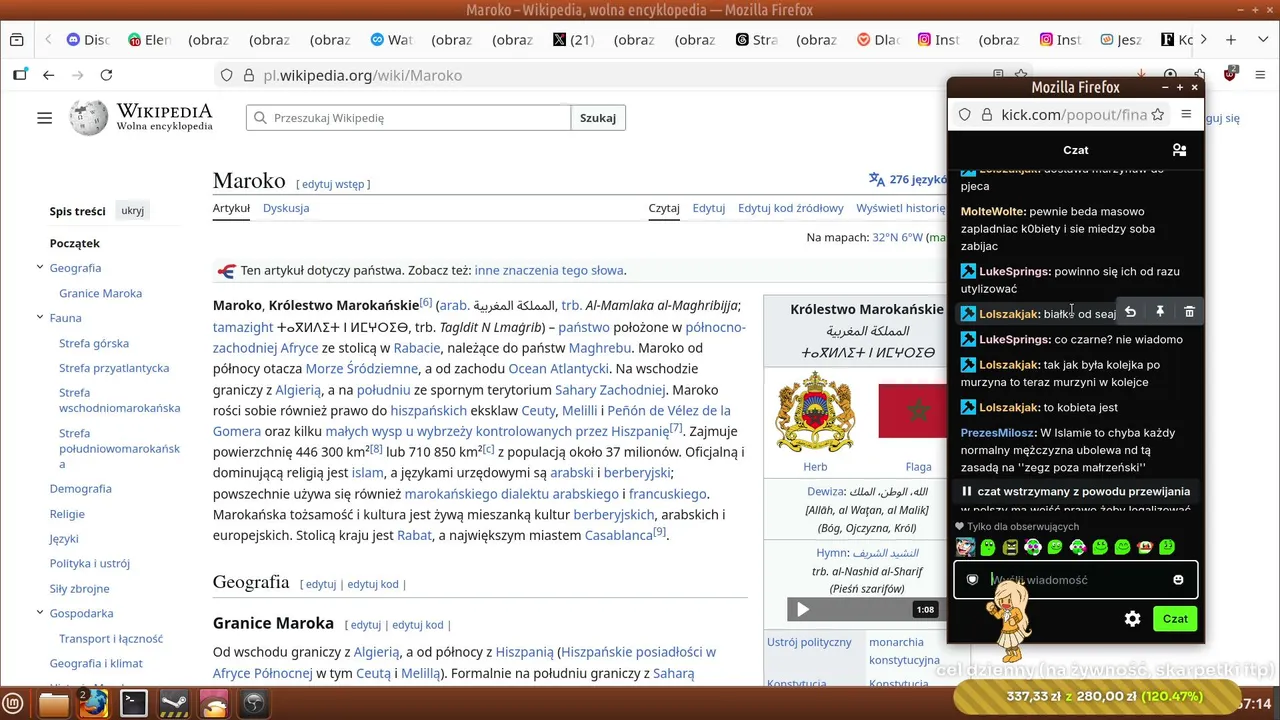Open the Firefox sidebar toggle icon
Screen dimensions: 1280x720
pyautogui.click(x=20, y=75)
